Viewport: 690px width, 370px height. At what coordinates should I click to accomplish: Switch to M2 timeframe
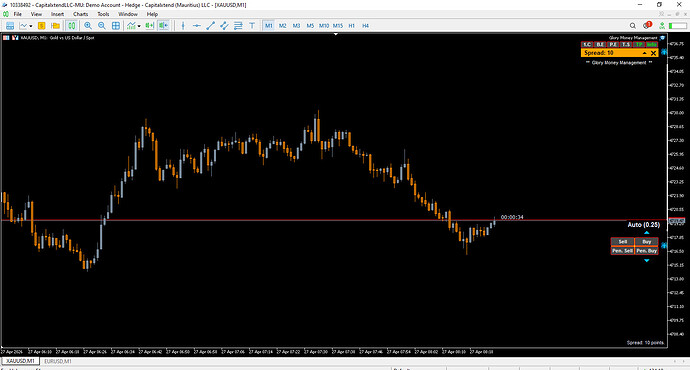[x=283, y=26]
